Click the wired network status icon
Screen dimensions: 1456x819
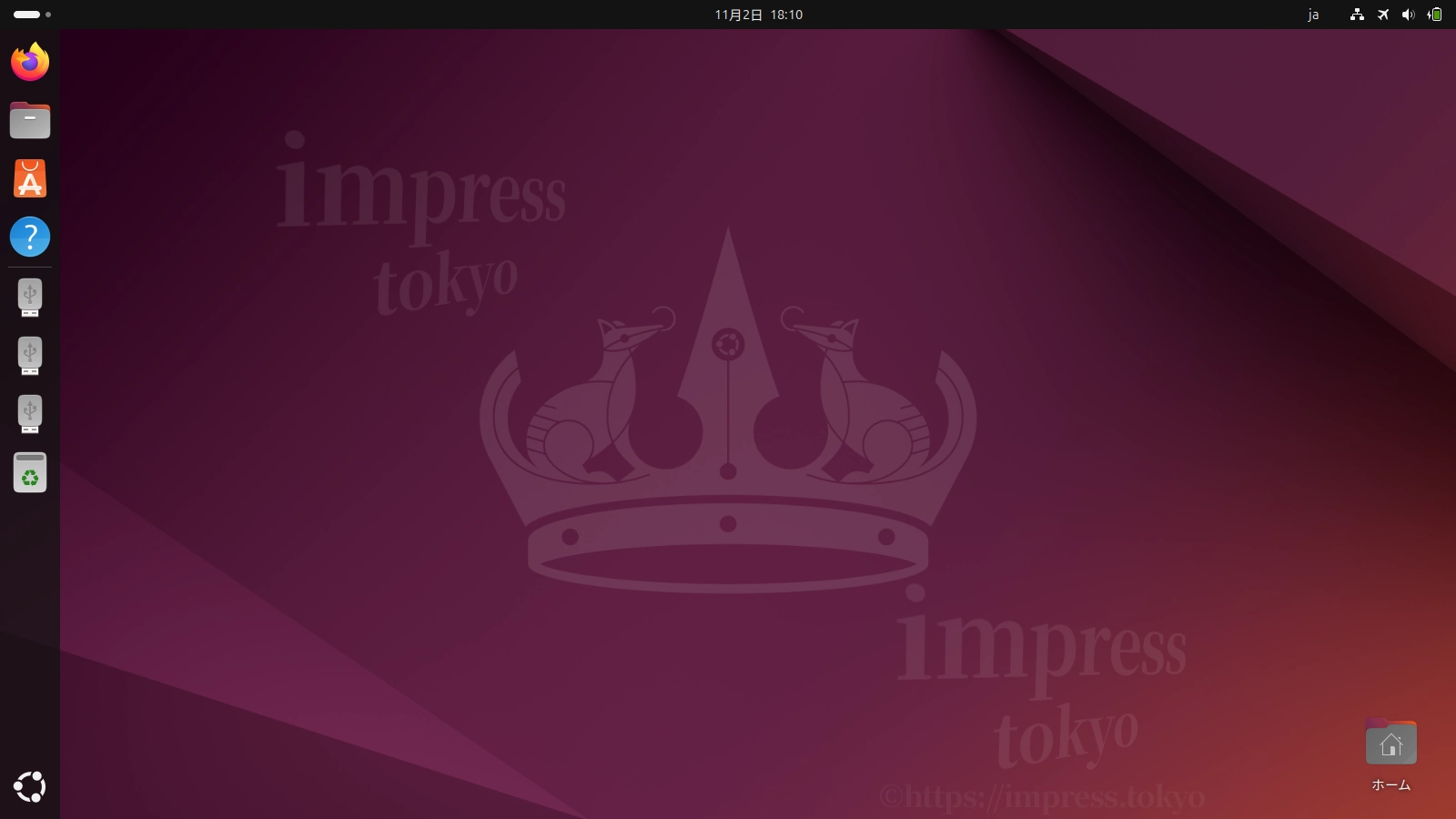(1357, 15)
